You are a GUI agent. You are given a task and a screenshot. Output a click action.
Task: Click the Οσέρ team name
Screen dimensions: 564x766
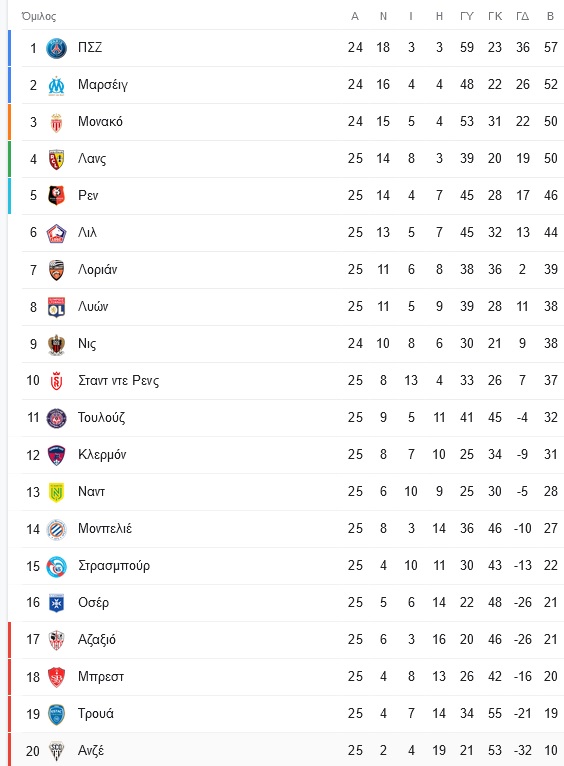[x=93, y=603]
